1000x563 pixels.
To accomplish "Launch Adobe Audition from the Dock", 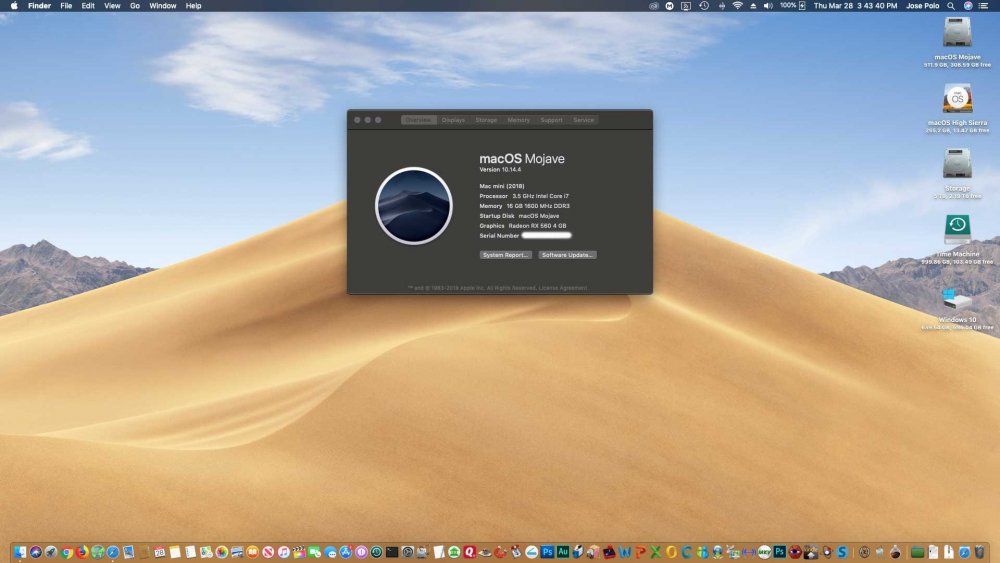I will [563, 552].
